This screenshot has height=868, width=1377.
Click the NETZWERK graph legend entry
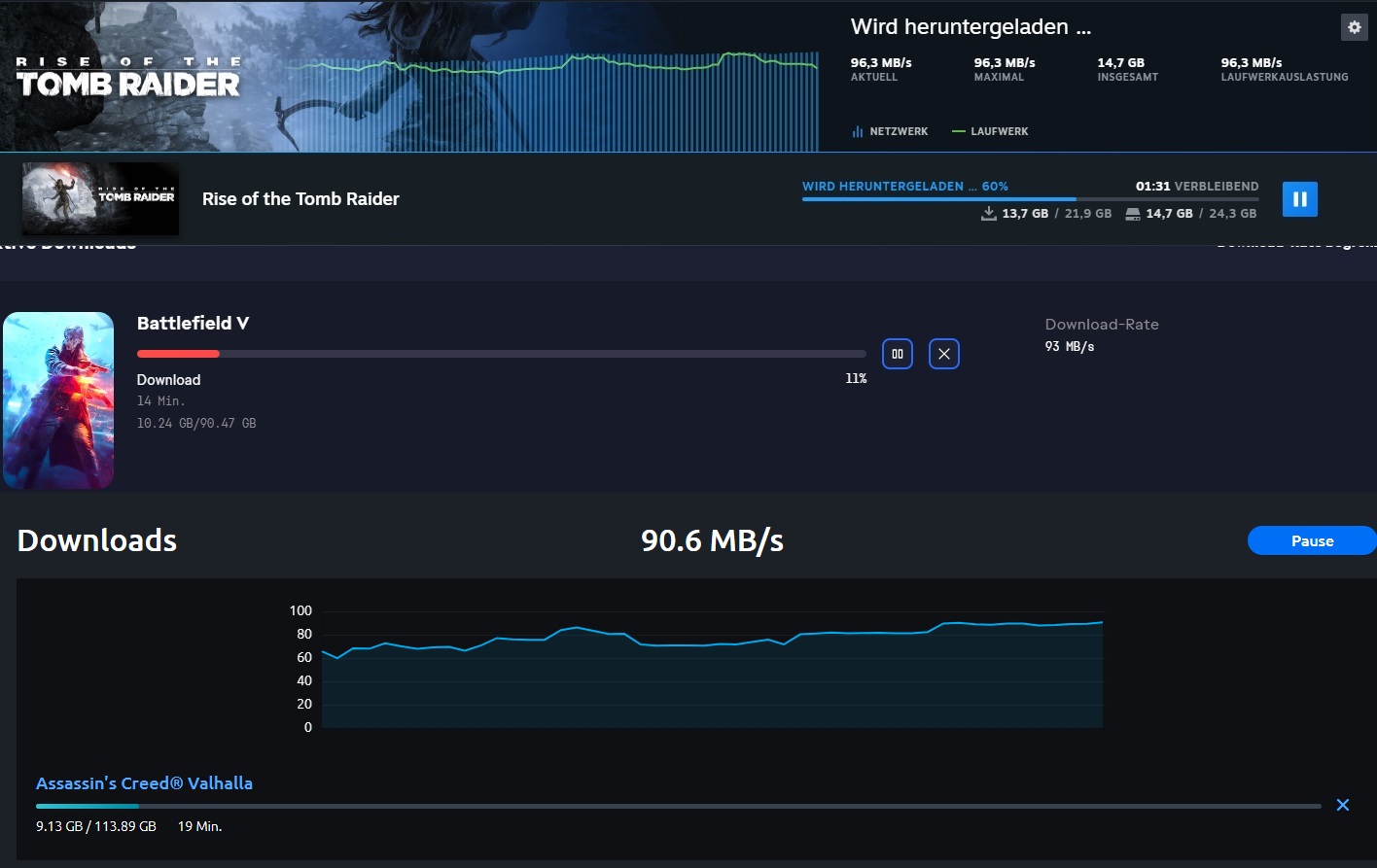[890, 131]
